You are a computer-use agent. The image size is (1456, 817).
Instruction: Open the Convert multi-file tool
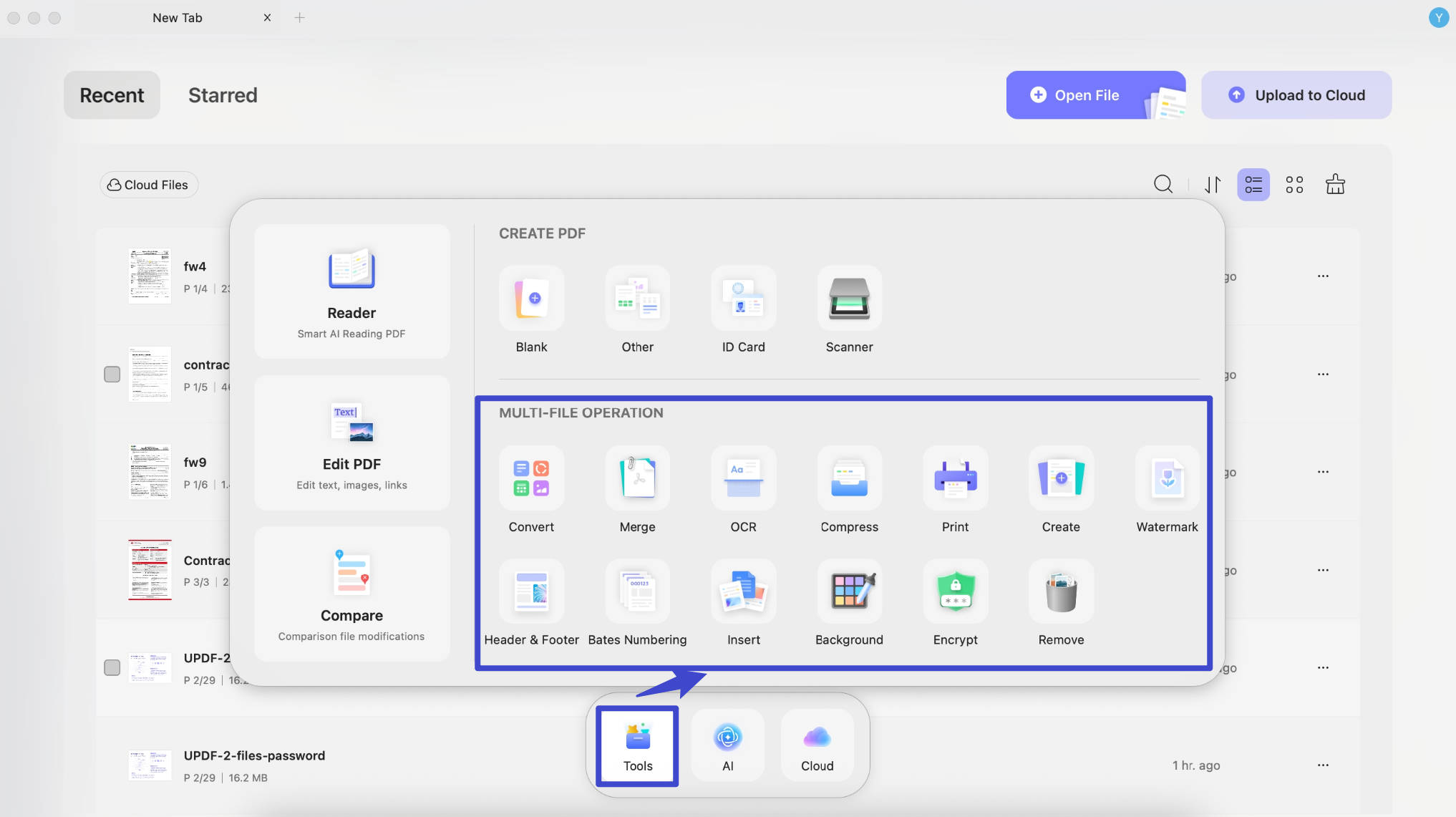(531, 478)
